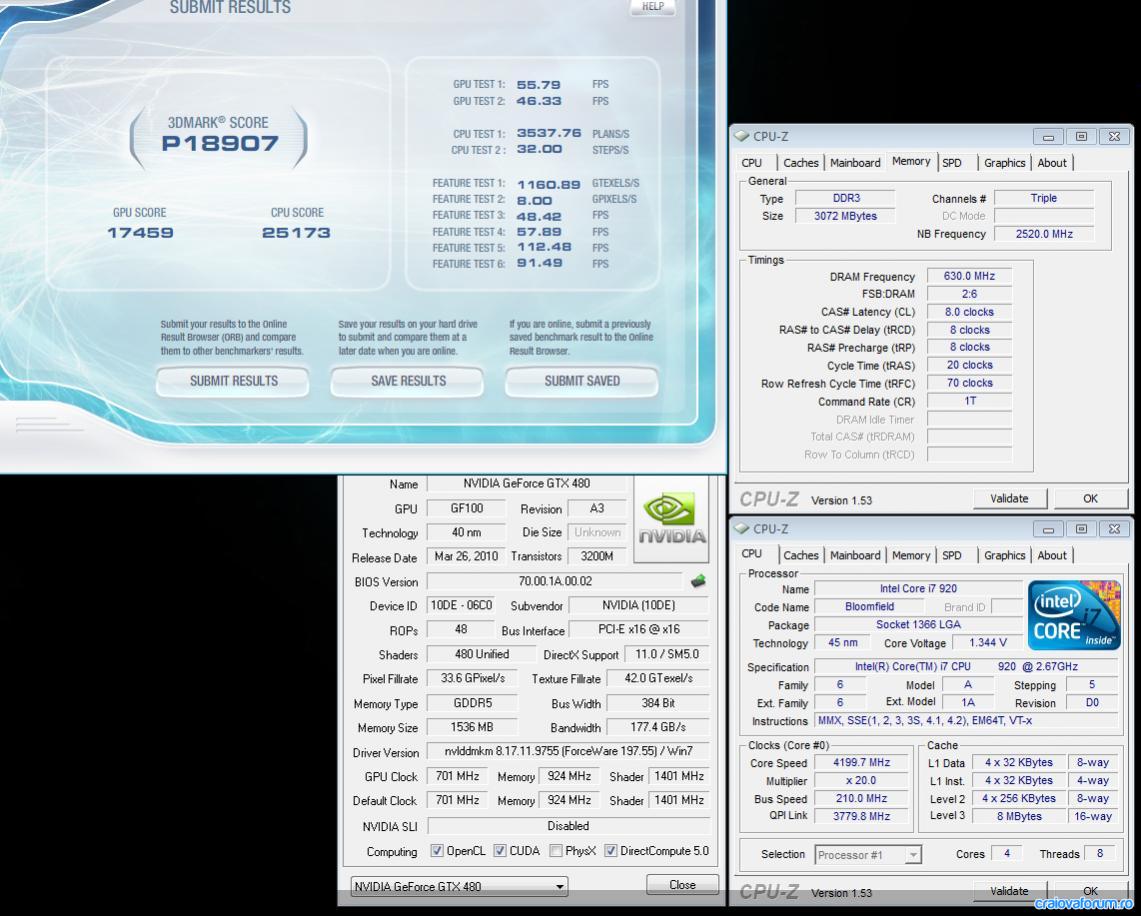This screenshot has height=916, width=1141.
Task: Open Caches tab in processor CPU-Z window
Action: point(800,555)
